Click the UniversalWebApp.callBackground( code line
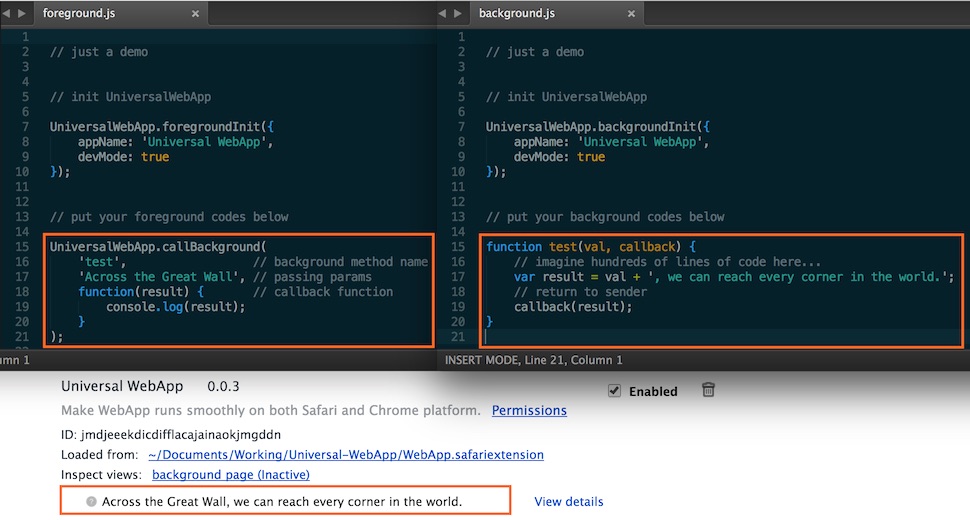Image resolution: width=970 pixels, height=520 pixels. [158, 247]
